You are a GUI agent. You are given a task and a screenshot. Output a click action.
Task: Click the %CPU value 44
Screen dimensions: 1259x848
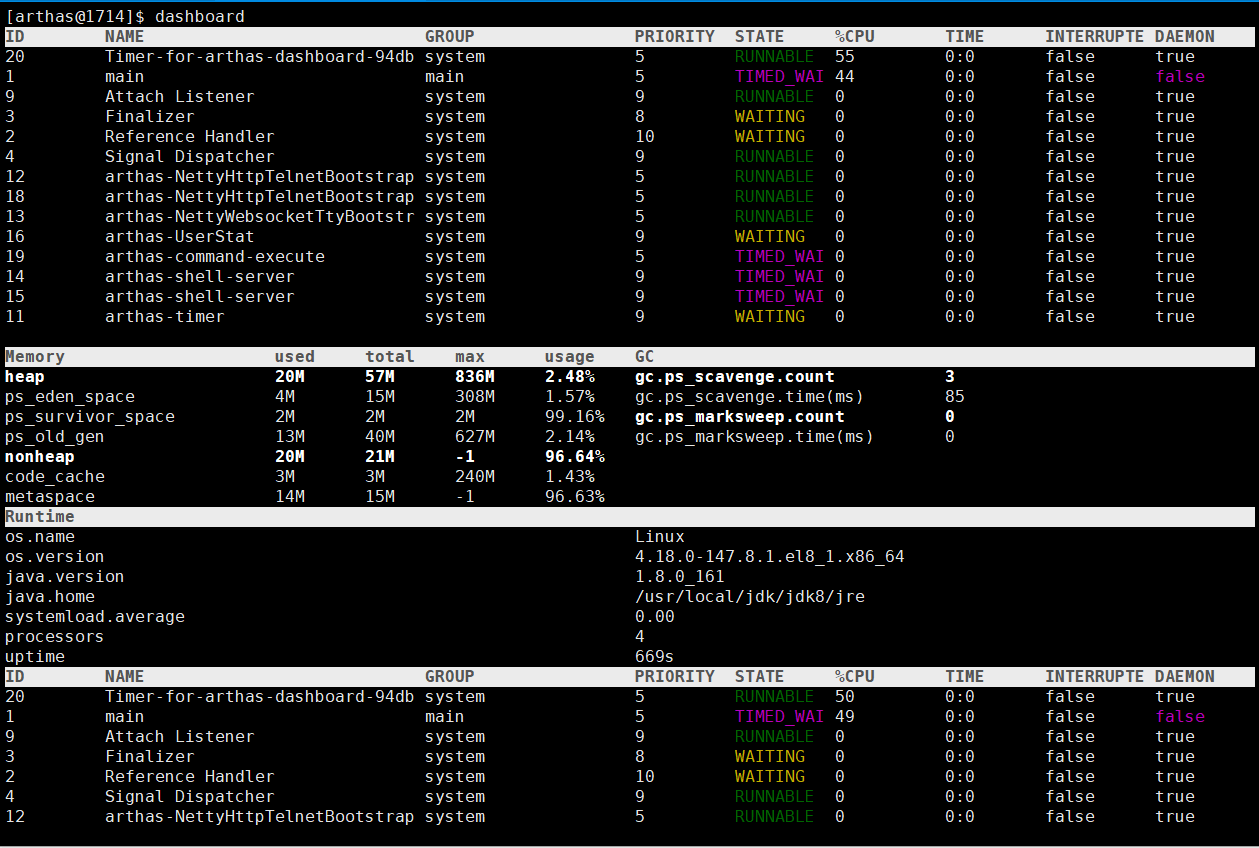(x=845, y=77)
